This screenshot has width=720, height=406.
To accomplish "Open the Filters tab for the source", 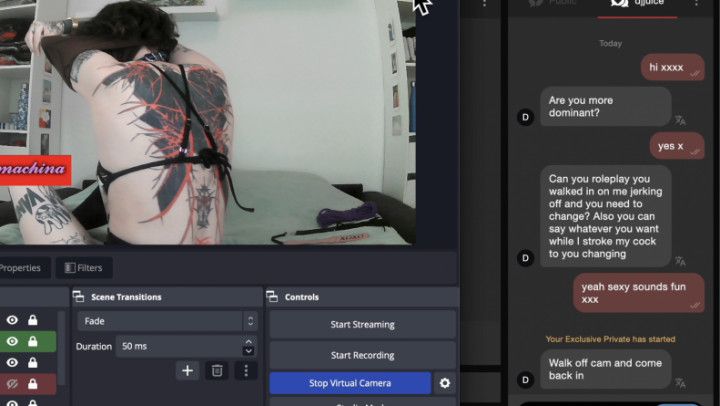I will pyautogui.click(x=84, y=268).
